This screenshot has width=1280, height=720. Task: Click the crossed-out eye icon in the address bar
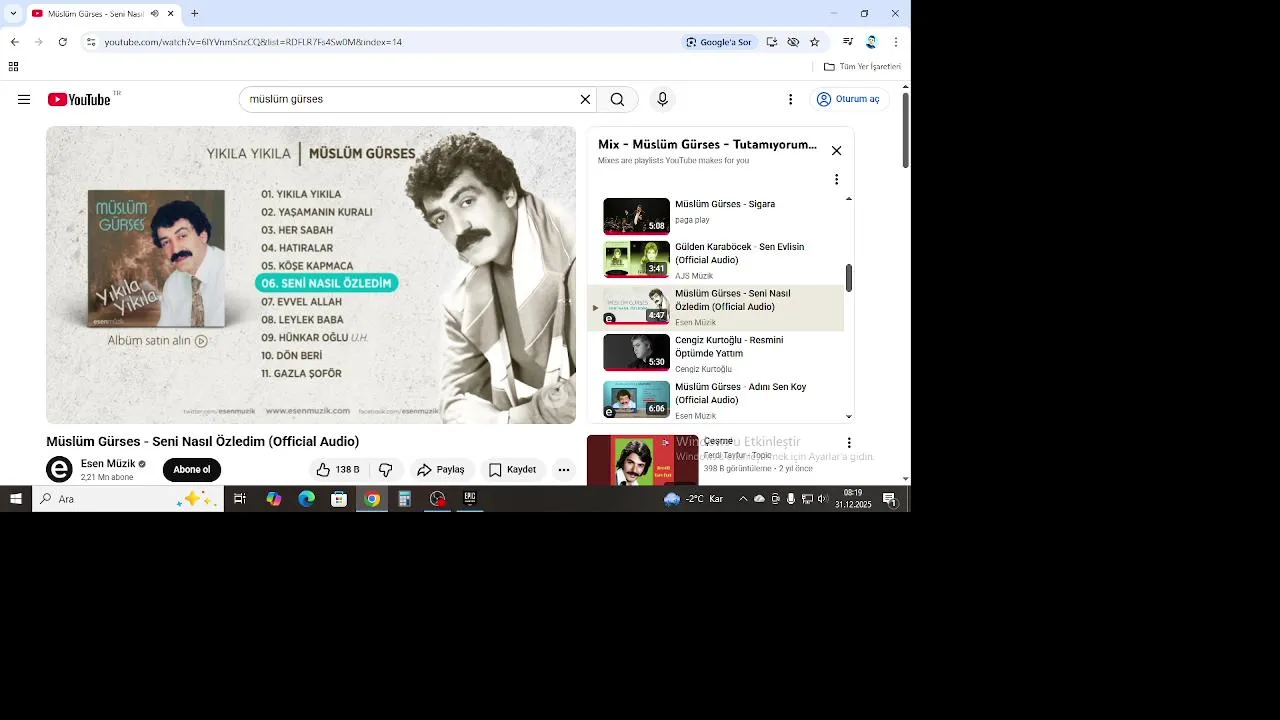coord(793,42)
